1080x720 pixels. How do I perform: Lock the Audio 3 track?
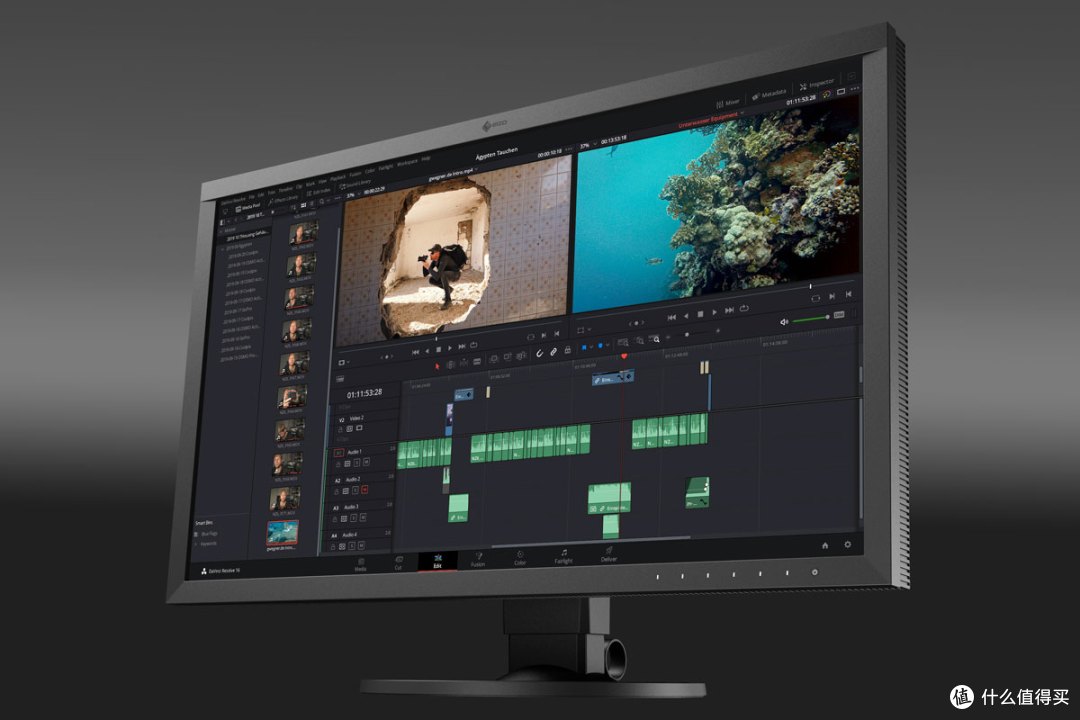click(x=335, y=519)
